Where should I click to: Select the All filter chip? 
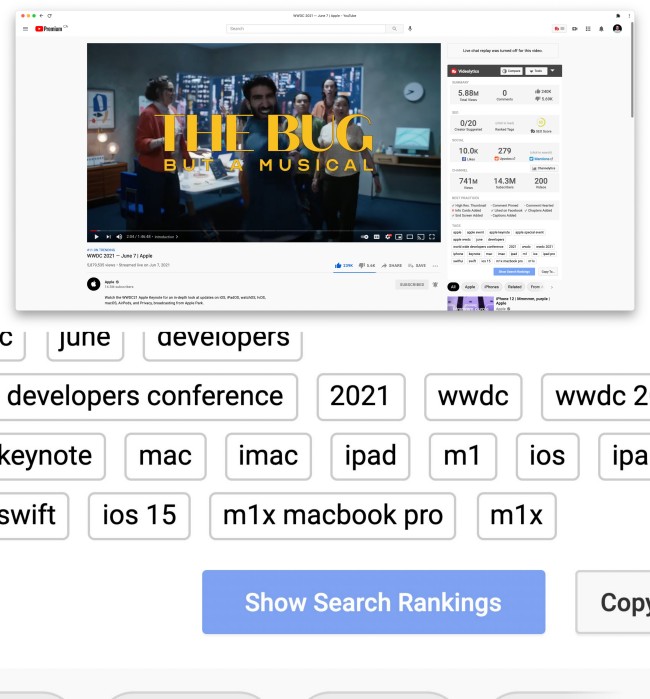[453, 287]
